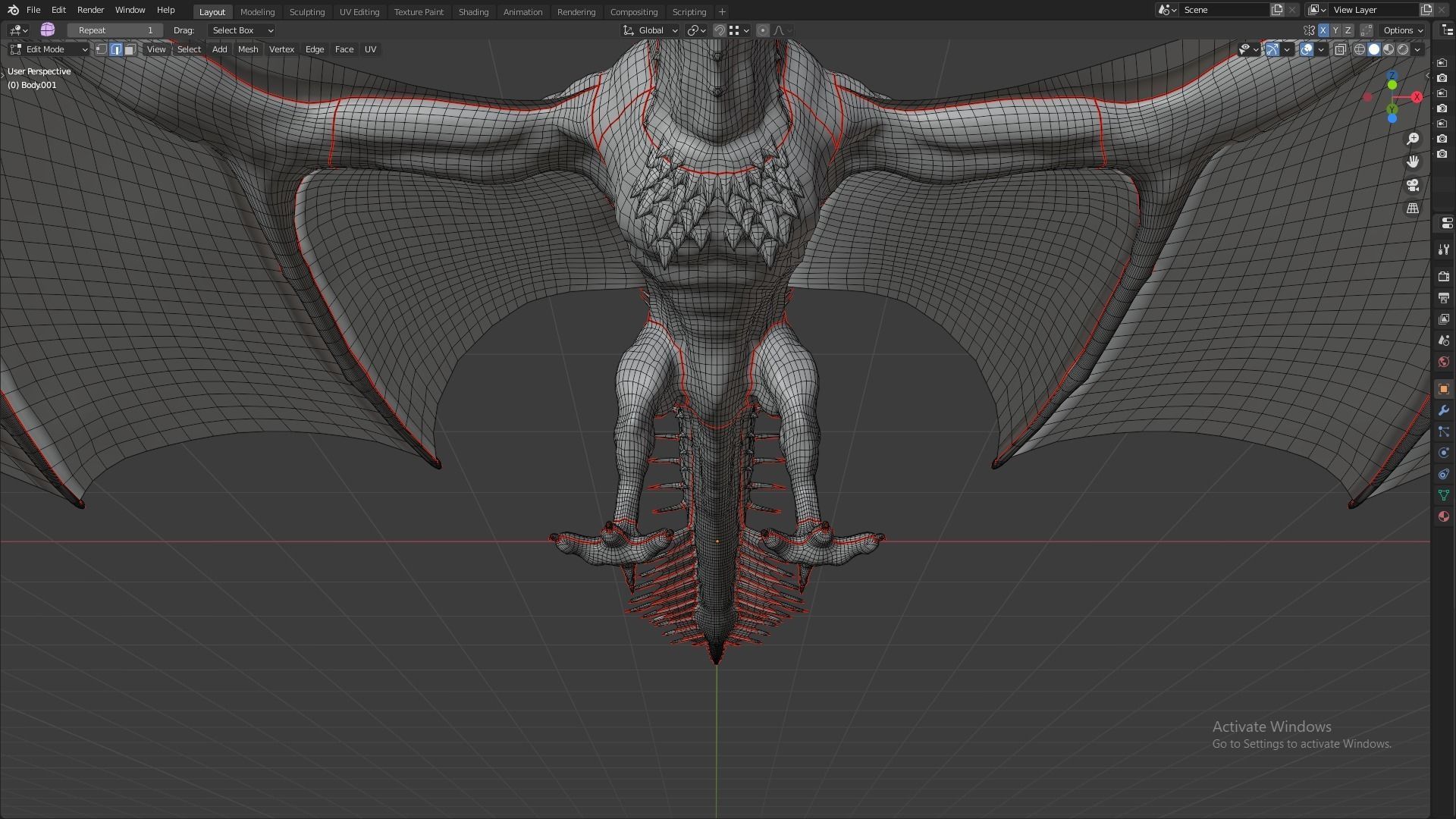Viewport: 1456px width, 819px height.
Task: Open the View Layer properties tab
Action: click(1444, 319)
